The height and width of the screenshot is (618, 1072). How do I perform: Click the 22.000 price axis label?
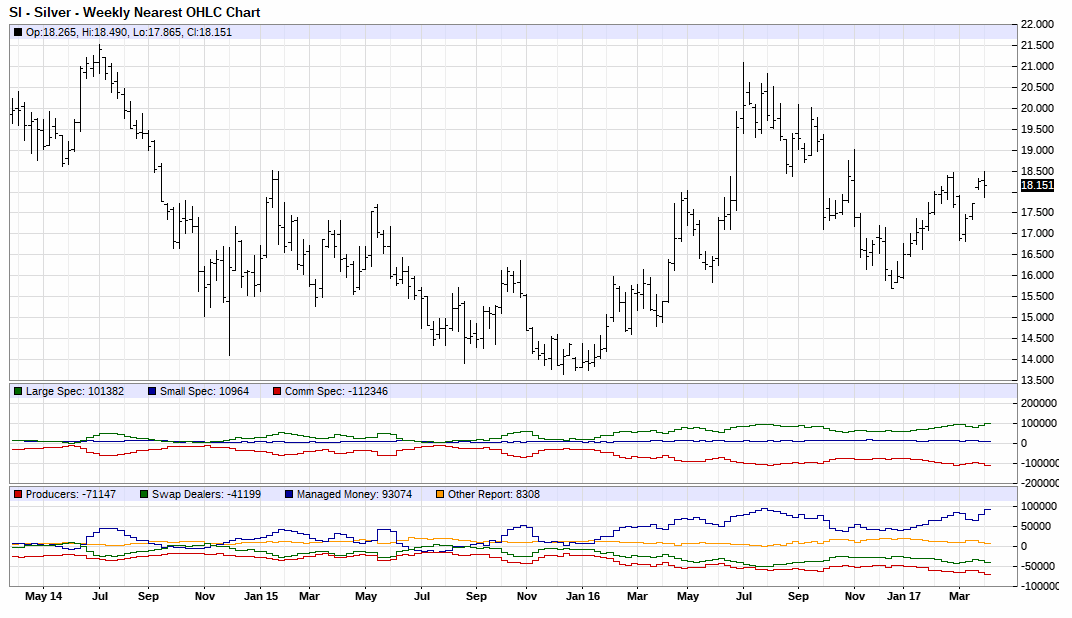pos(1037,24)
